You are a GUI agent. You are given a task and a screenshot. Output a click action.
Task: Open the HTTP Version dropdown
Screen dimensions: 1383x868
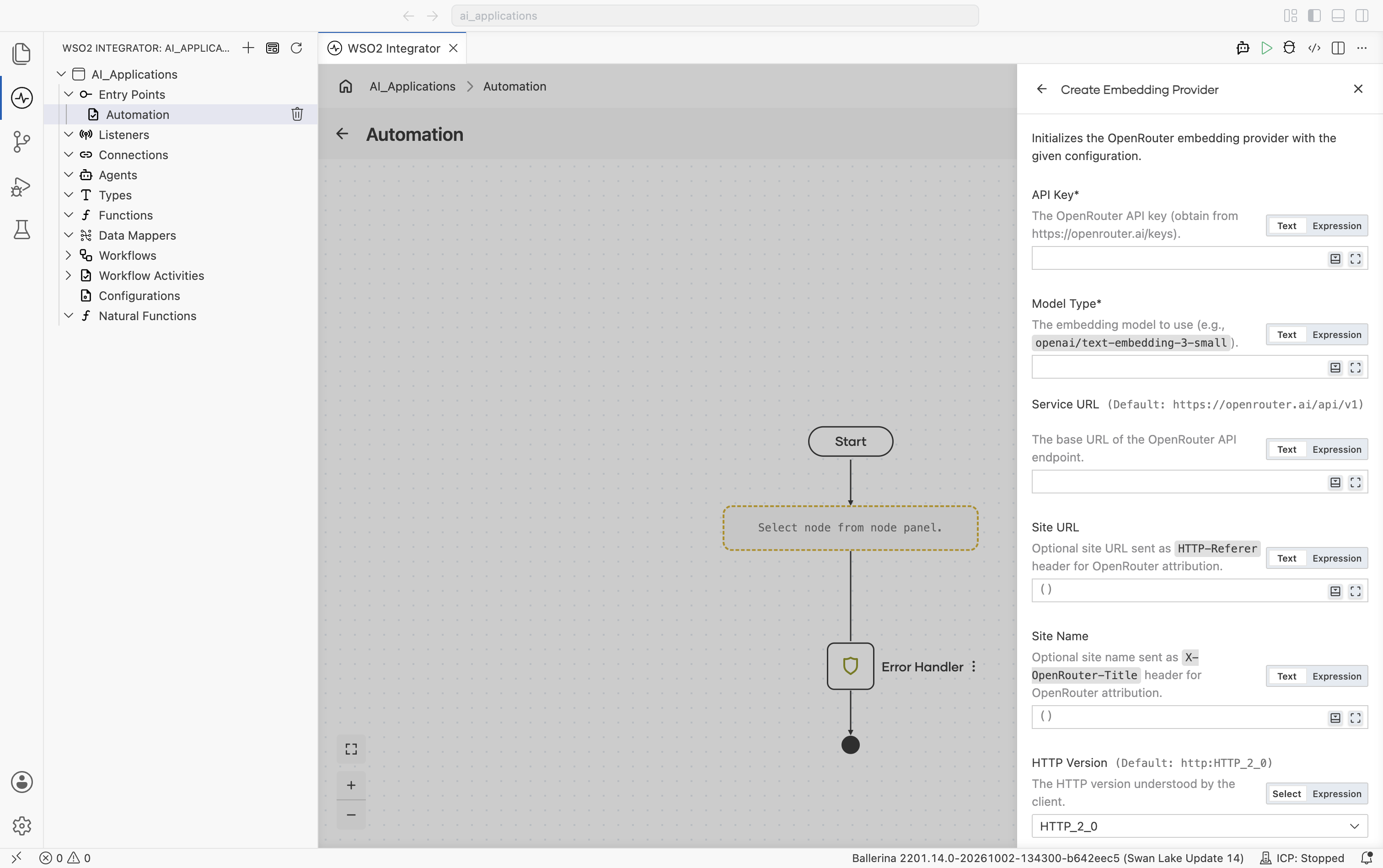tap(1199, 826)
